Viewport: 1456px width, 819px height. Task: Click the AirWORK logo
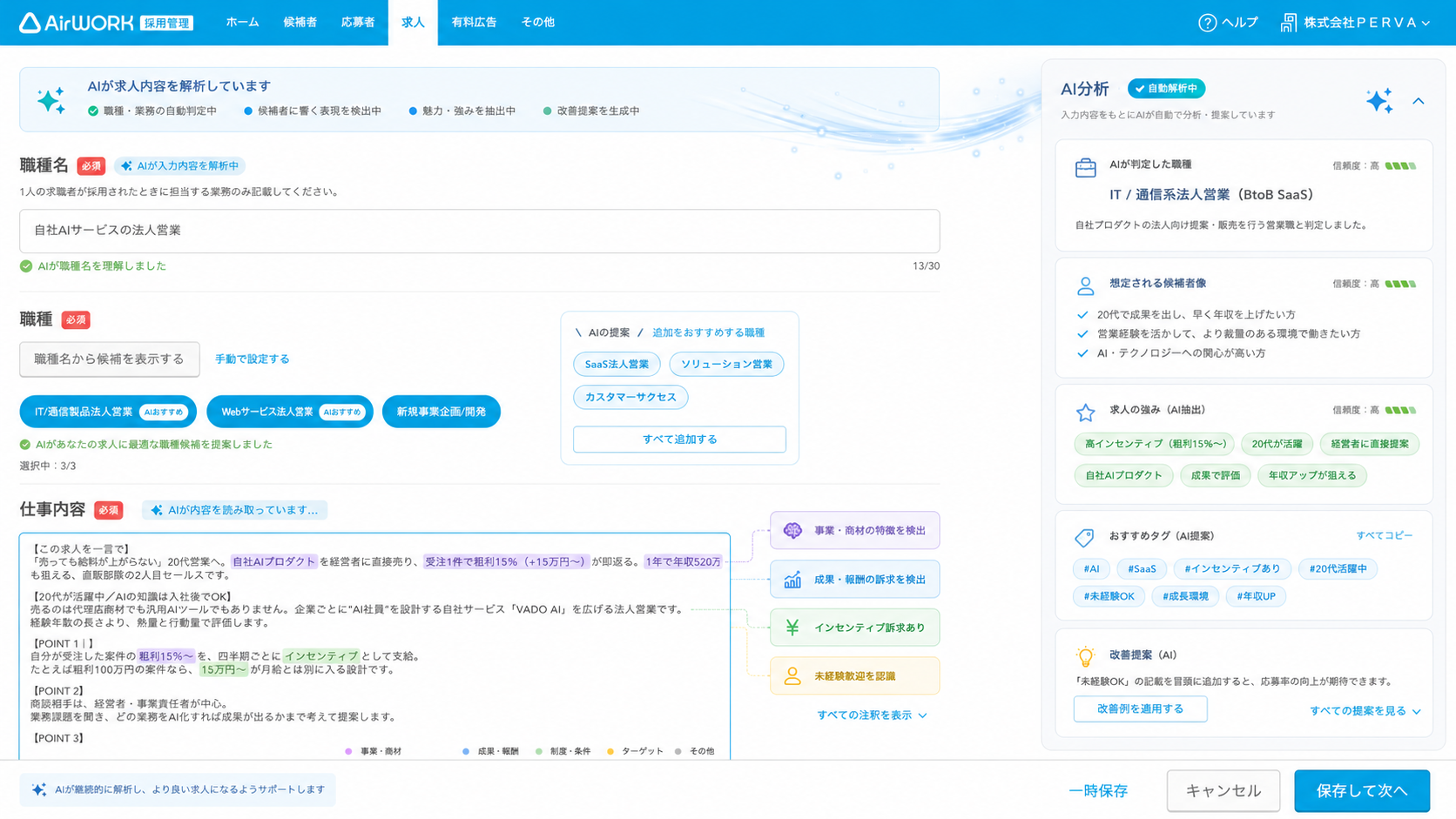(105, 23)
